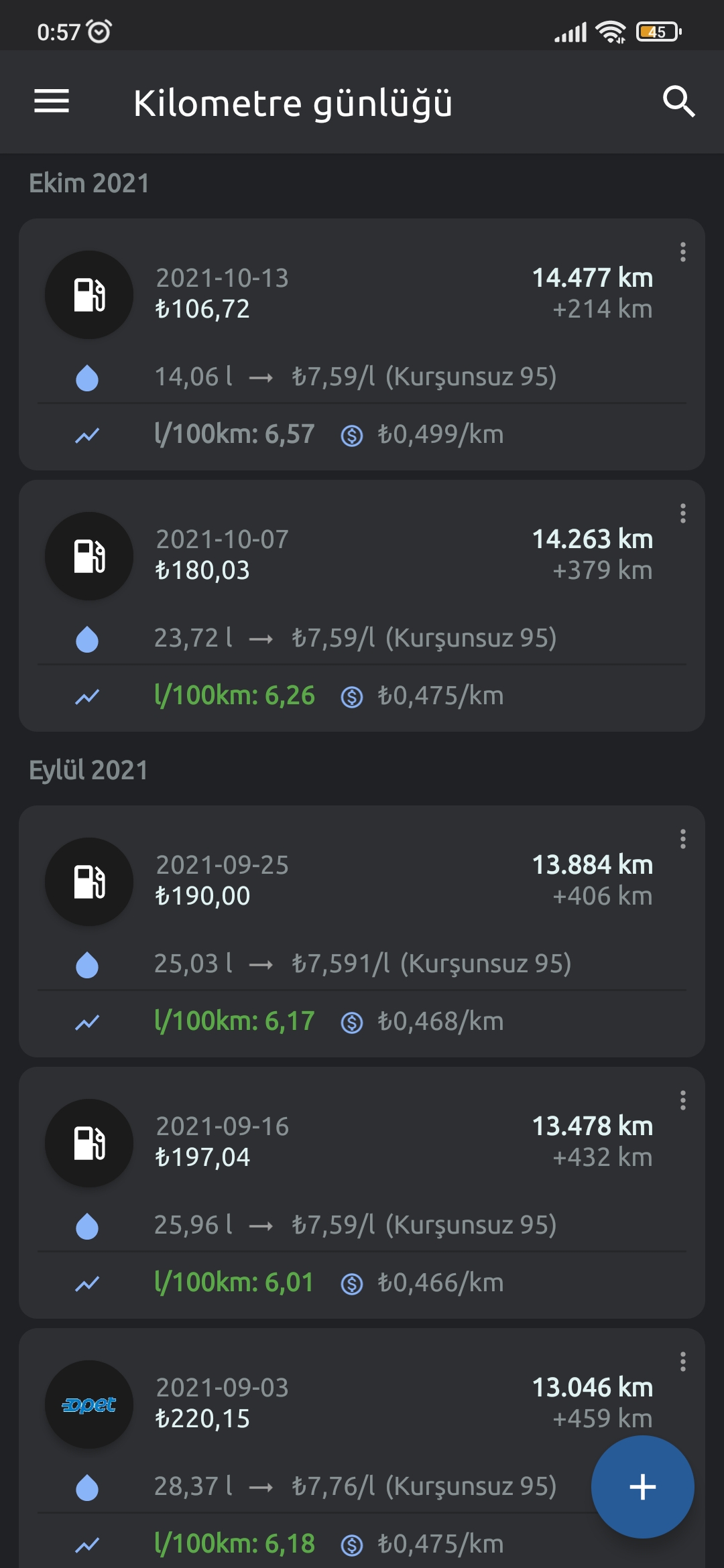Open overflow menu for 2021-10-13 entry
Screen dimensions: 724x1568
[682, 253]
